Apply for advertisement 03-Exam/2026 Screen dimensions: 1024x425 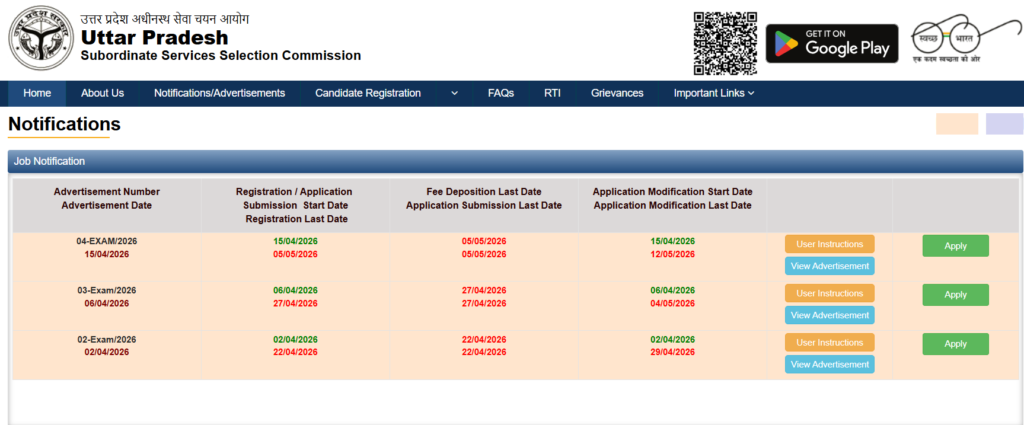955,295
